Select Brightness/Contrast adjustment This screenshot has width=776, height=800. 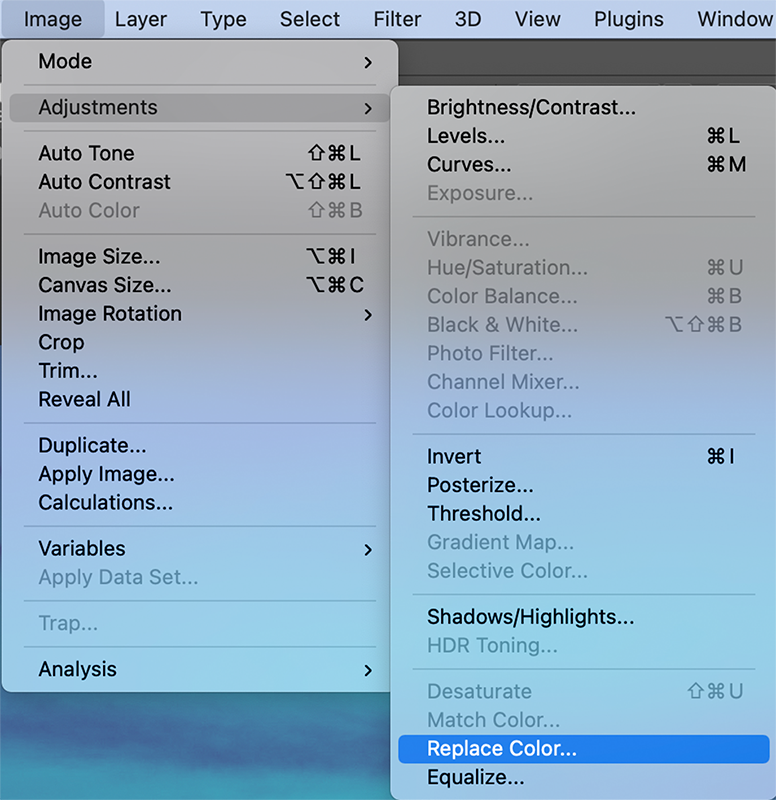click(531, 108)
